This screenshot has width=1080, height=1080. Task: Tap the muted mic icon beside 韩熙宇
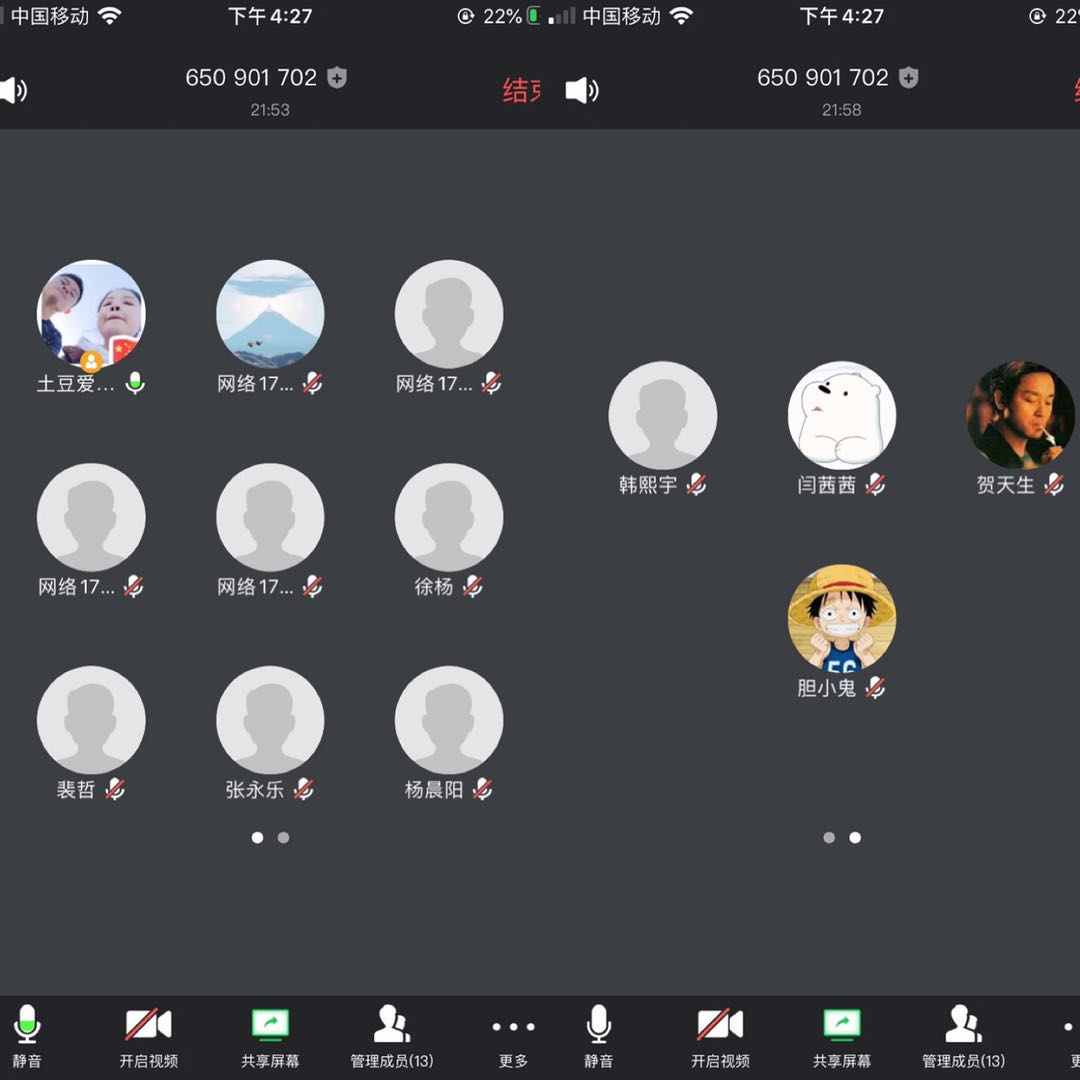(696, 485)
